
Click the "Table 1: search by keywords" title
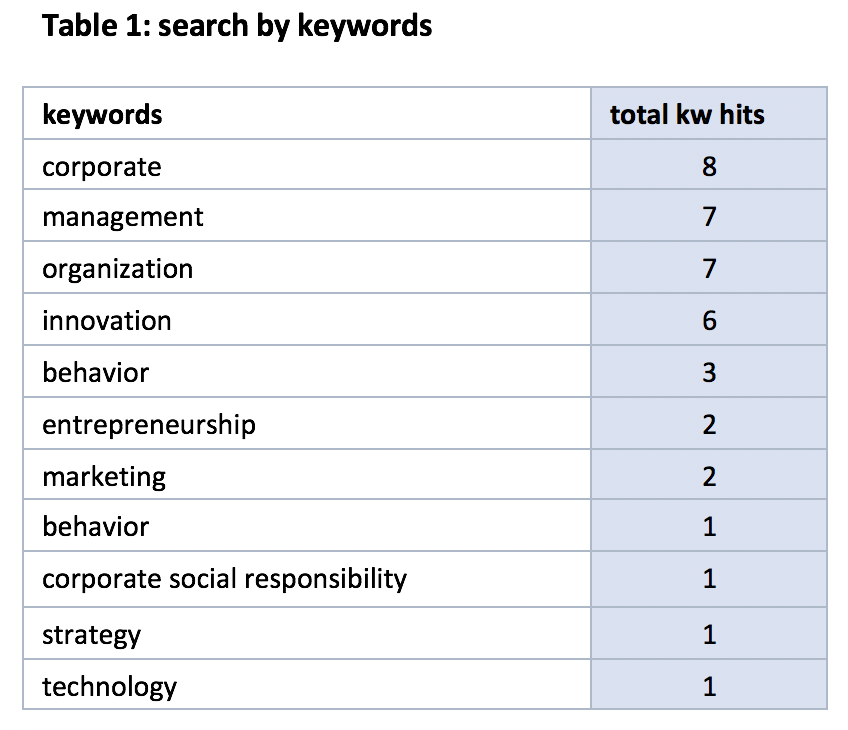tap(237, 27)
